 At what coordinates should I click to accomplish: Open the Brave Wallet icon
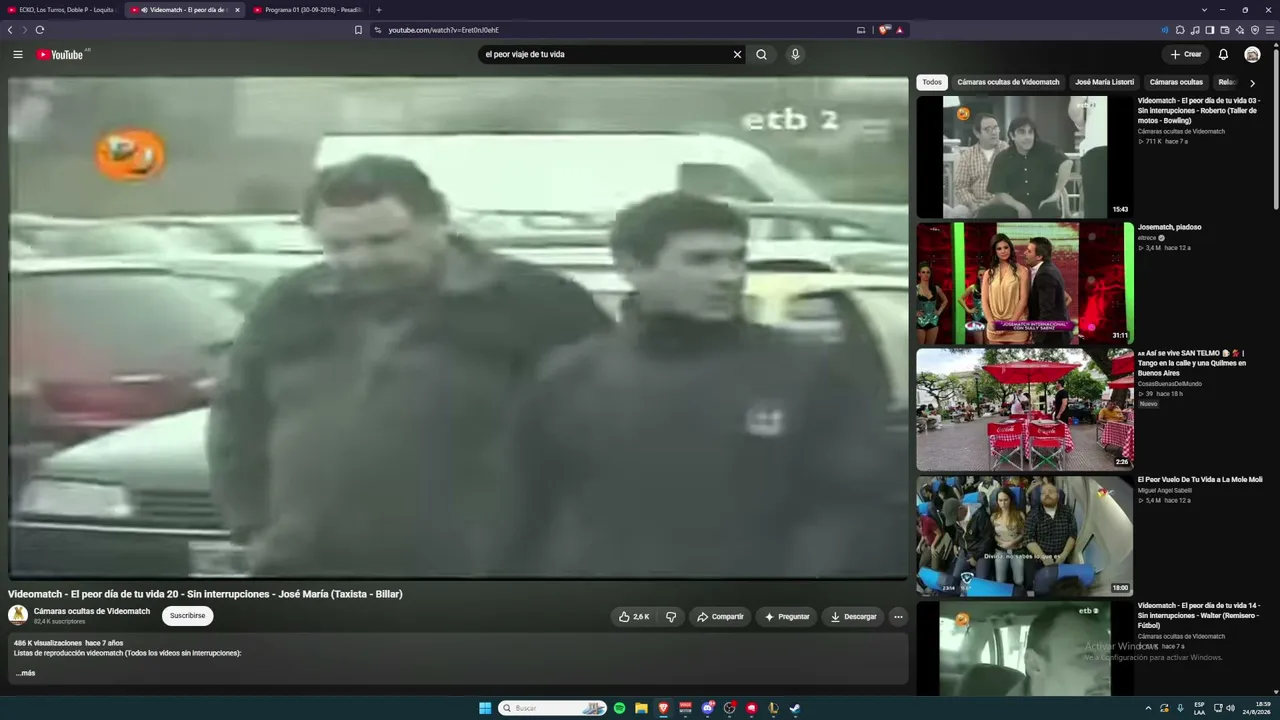[x=1225, y=30]
